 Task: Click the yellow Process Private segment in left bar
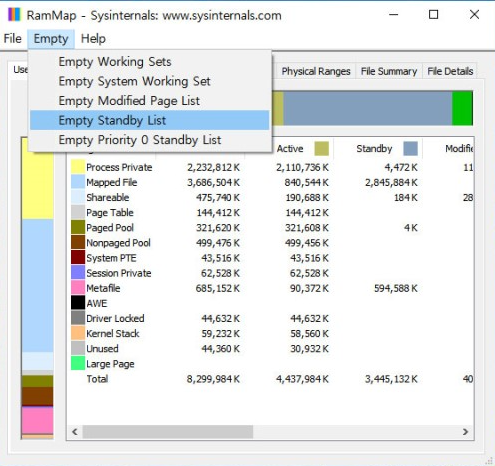38,186
